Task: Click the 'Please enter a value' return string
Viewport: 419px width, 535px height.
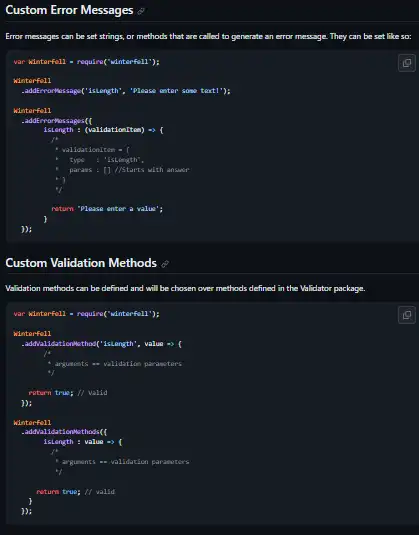Action: (118, 208)
